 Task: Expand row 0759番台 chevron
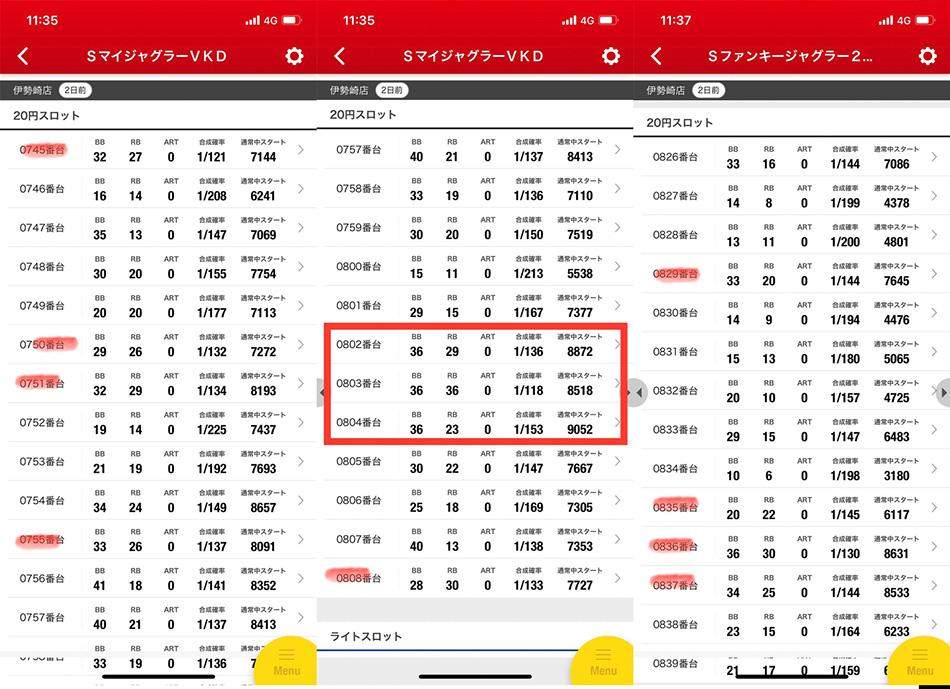click(617, 227)
